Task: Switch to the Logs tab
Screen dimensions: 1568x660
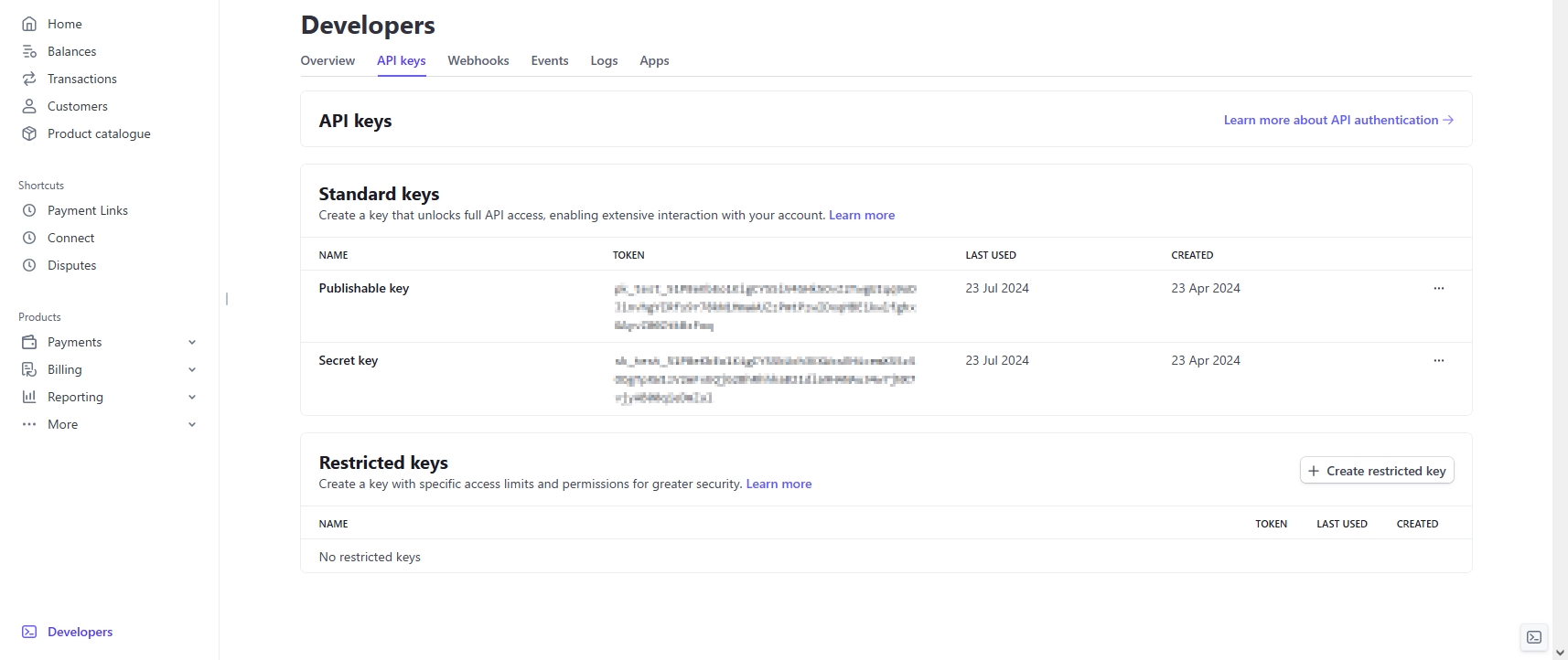Action: click(x=604, y=60)
